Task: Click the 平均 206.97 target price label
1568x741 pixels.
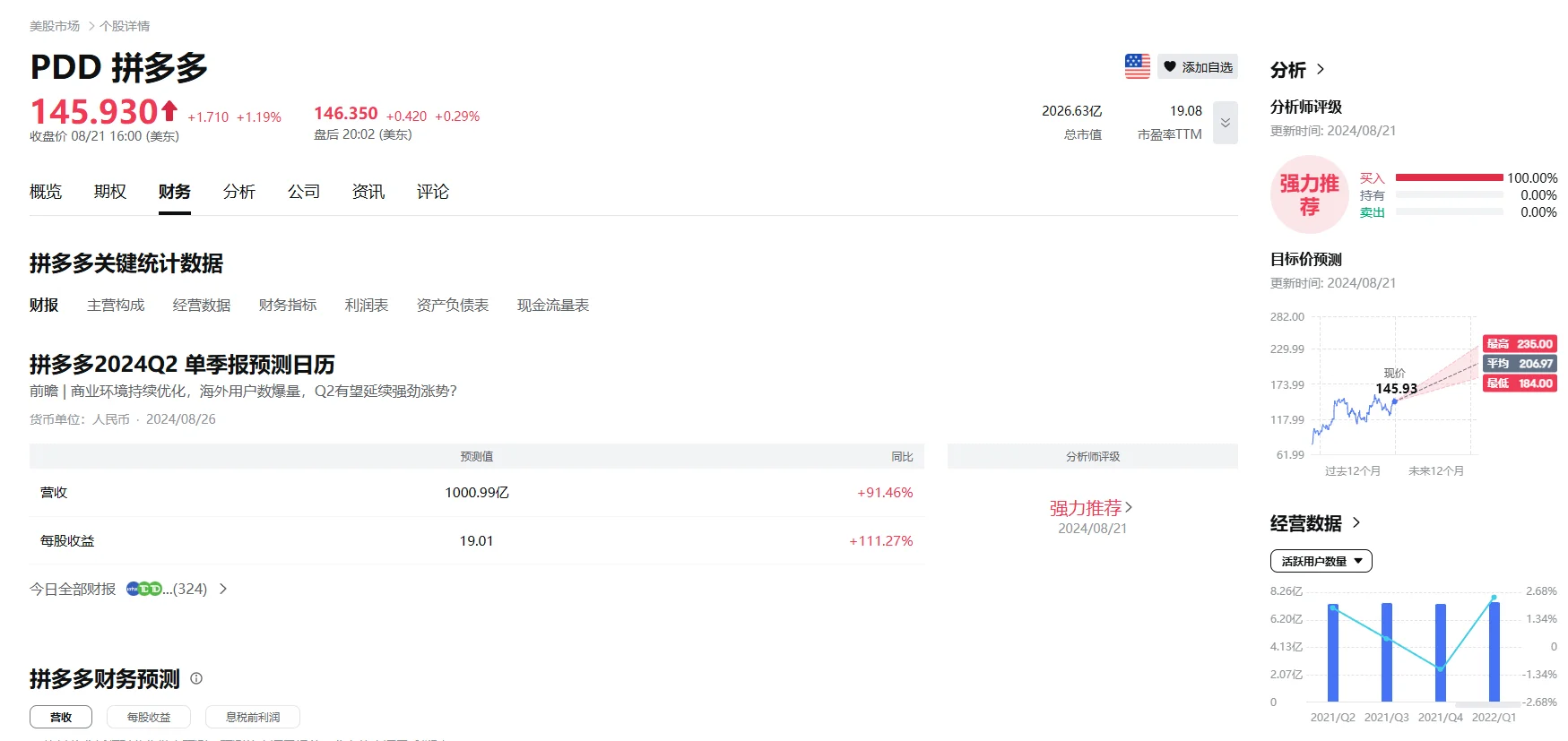Action: 1520,363
